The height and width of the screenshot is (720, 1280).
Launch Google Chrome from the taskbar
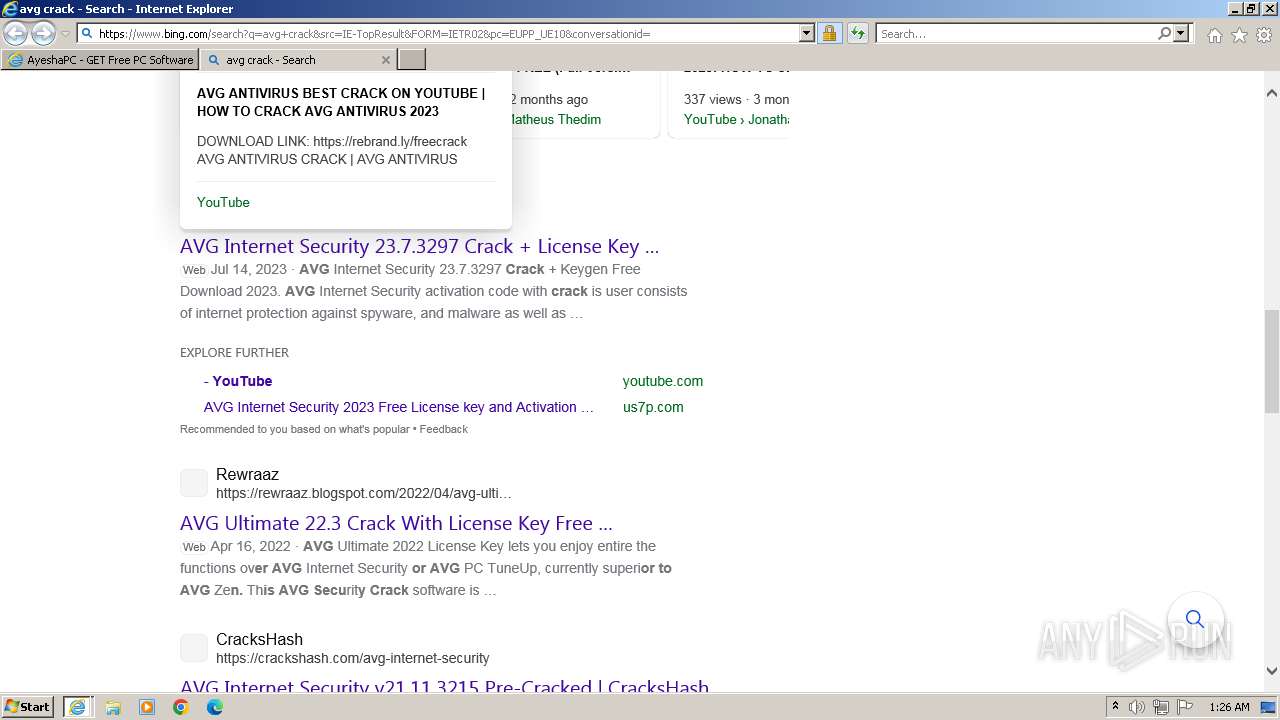pyautogui.click(x=181, y=707)
